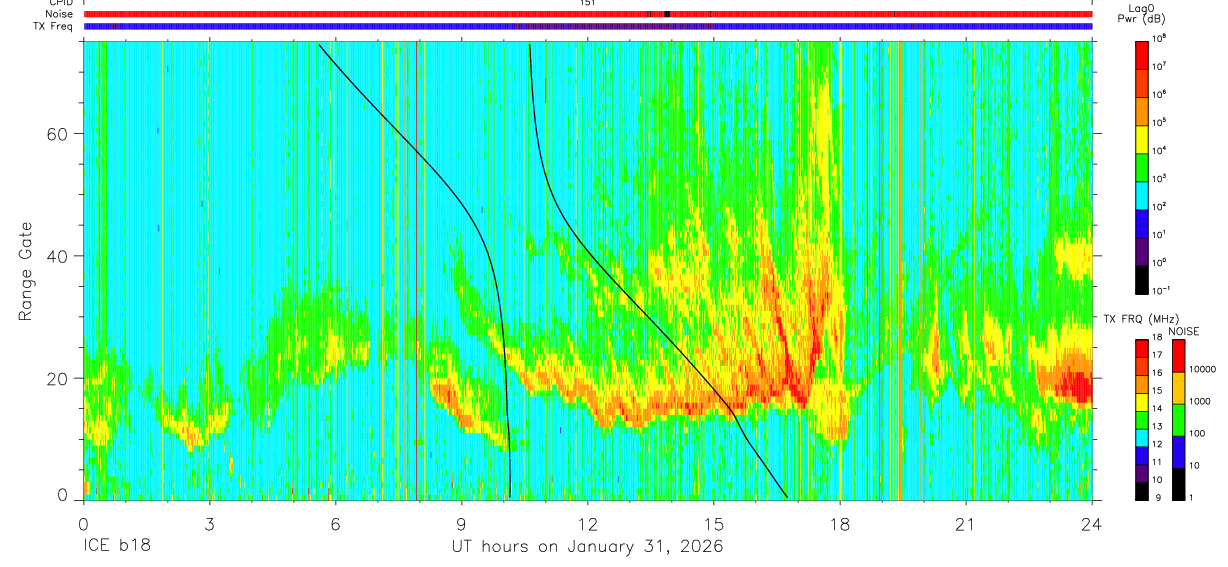The width and height of the screenshot is (1228, 567).
Task: Click x-axis tick label '12'
Action: pyautogui.click(x=588, y=524)
